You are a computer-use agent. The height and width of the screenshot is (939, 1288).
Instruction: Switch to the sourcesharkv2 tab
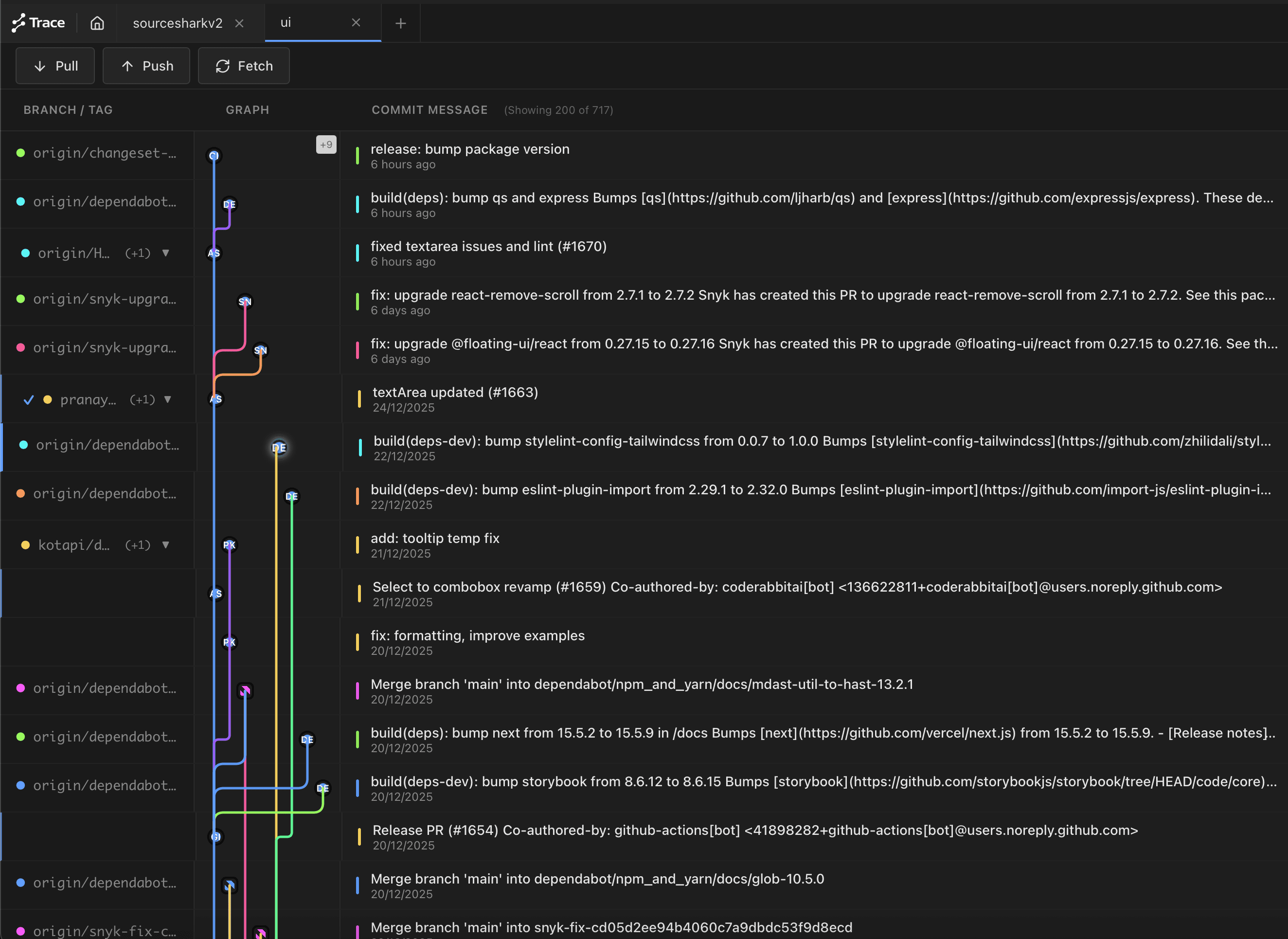click(177, 23)
